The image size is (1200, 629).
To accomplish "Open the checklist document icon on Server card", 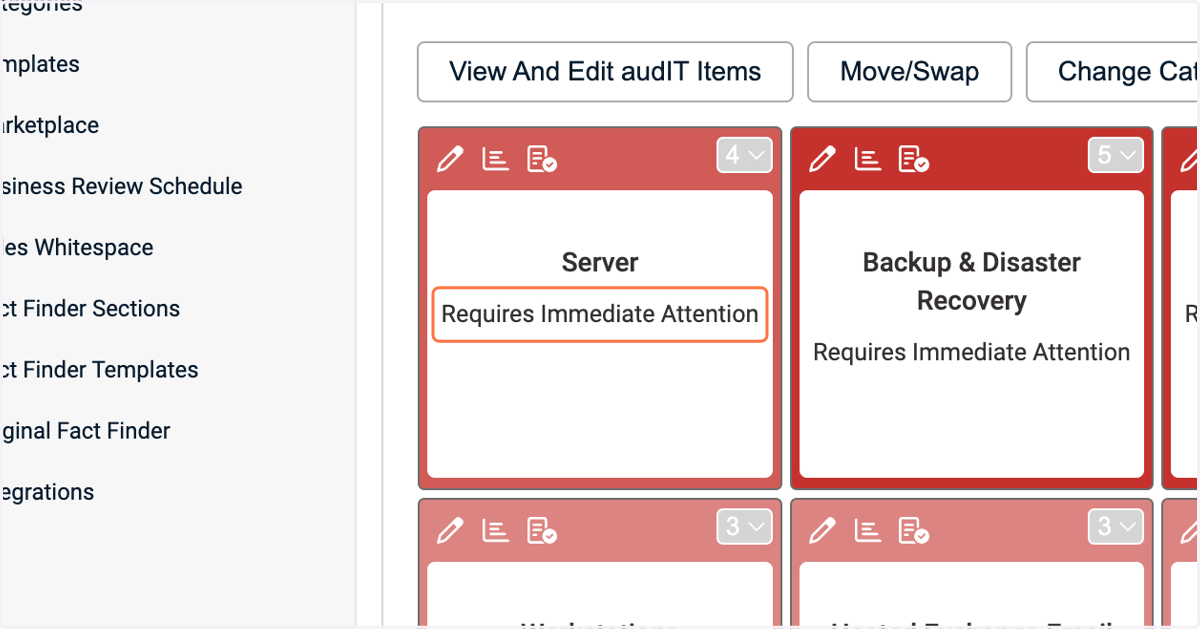I will (x=542, y=159).
